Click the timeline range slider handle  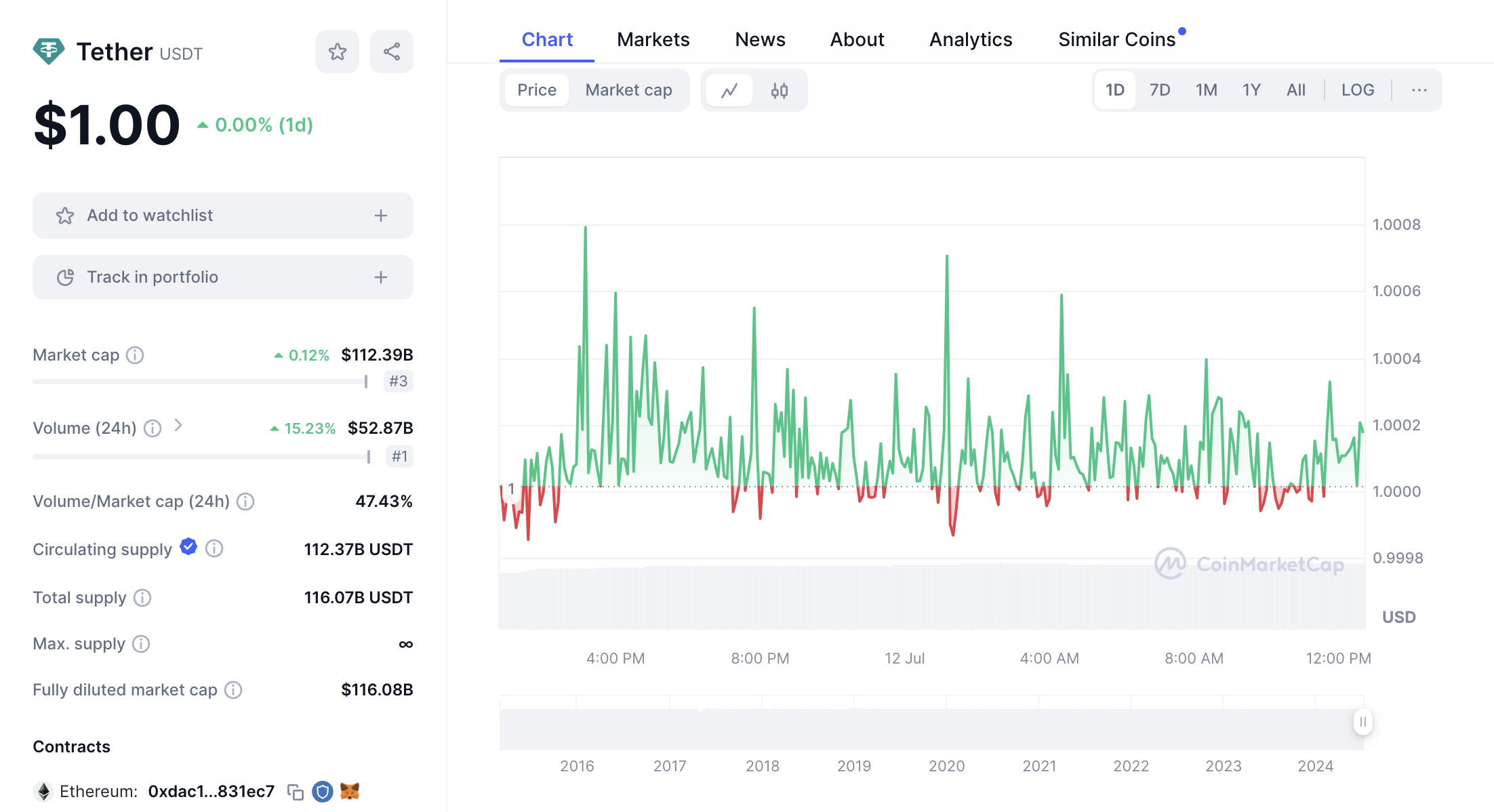pos(1362,722)
